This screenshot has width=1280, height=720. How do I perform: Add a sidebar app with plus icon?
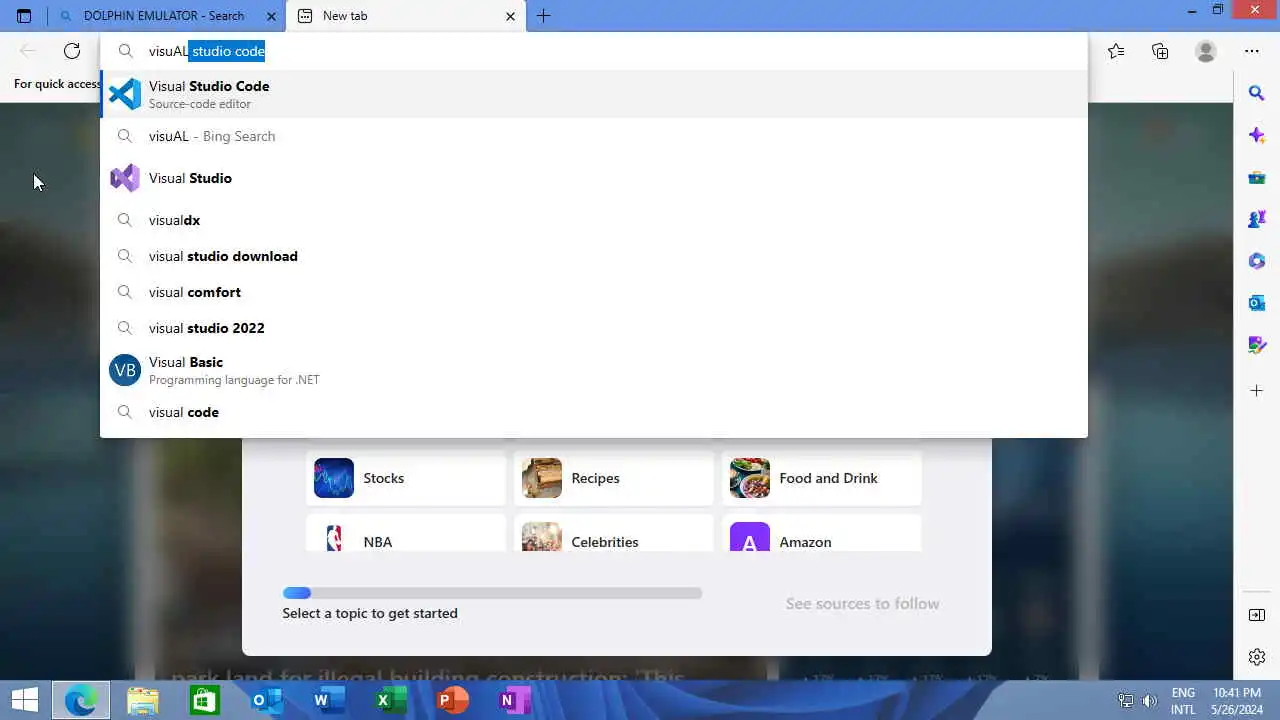pyautogui.click(x=1257, y=390)
